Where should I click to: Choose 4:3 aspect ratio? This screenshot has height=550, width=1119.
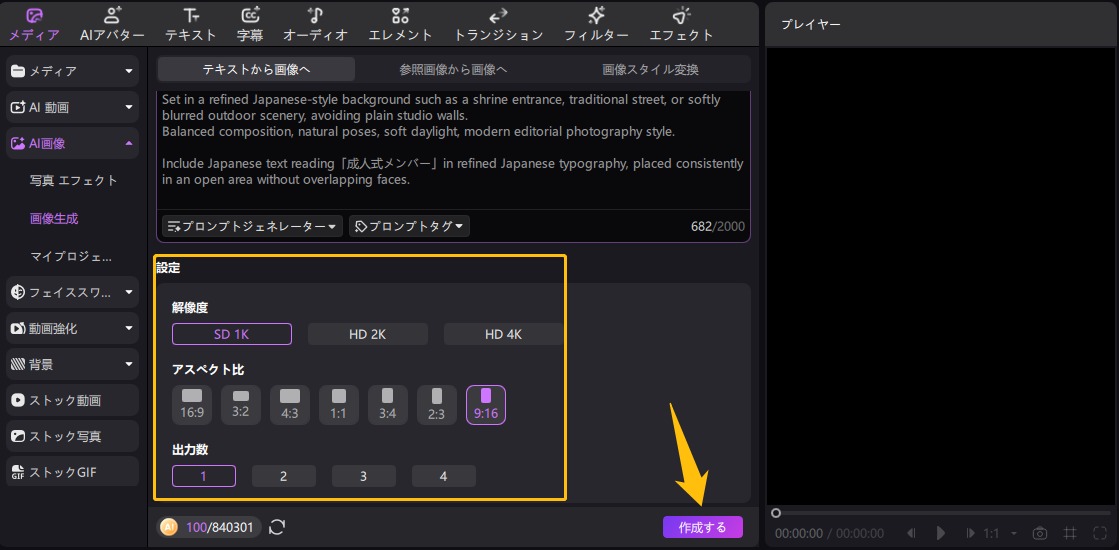(x=290, y=404)
